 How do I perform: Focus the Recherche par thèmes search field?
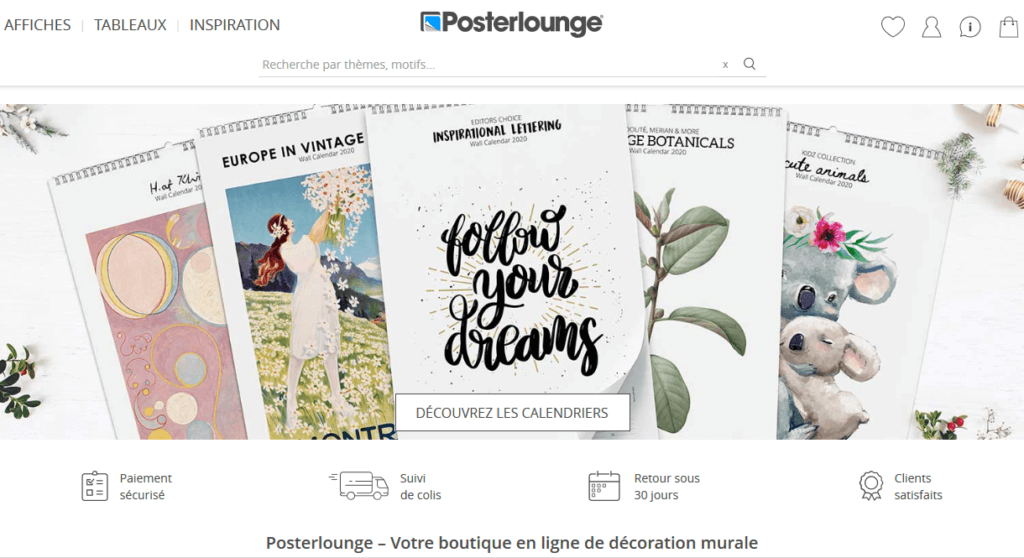click(490, 65)
